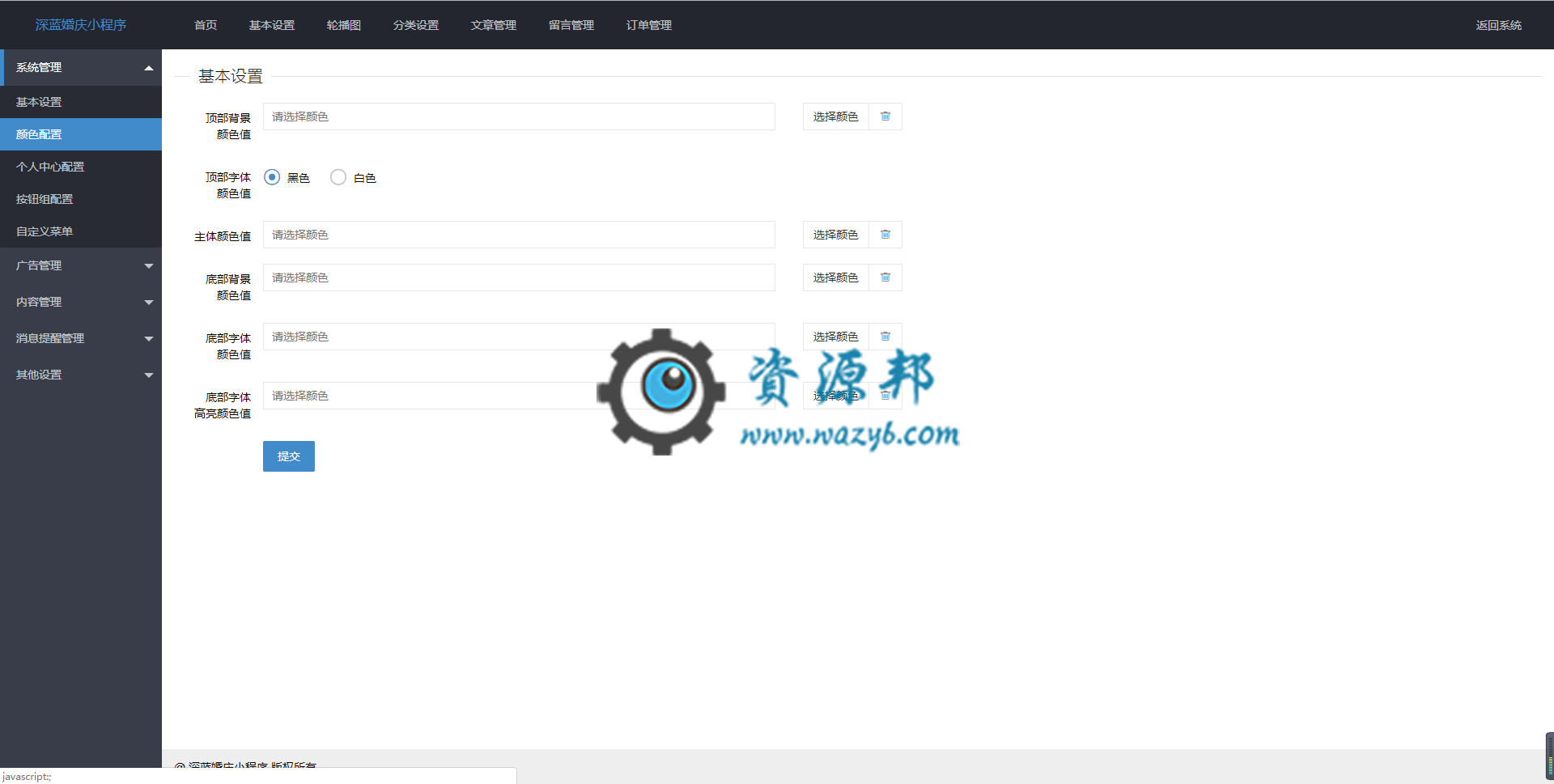This screenshot has width=1554, height=784.
Task: Expand the 内容管理 sidebar section
Action: click(x=81, y=302)
